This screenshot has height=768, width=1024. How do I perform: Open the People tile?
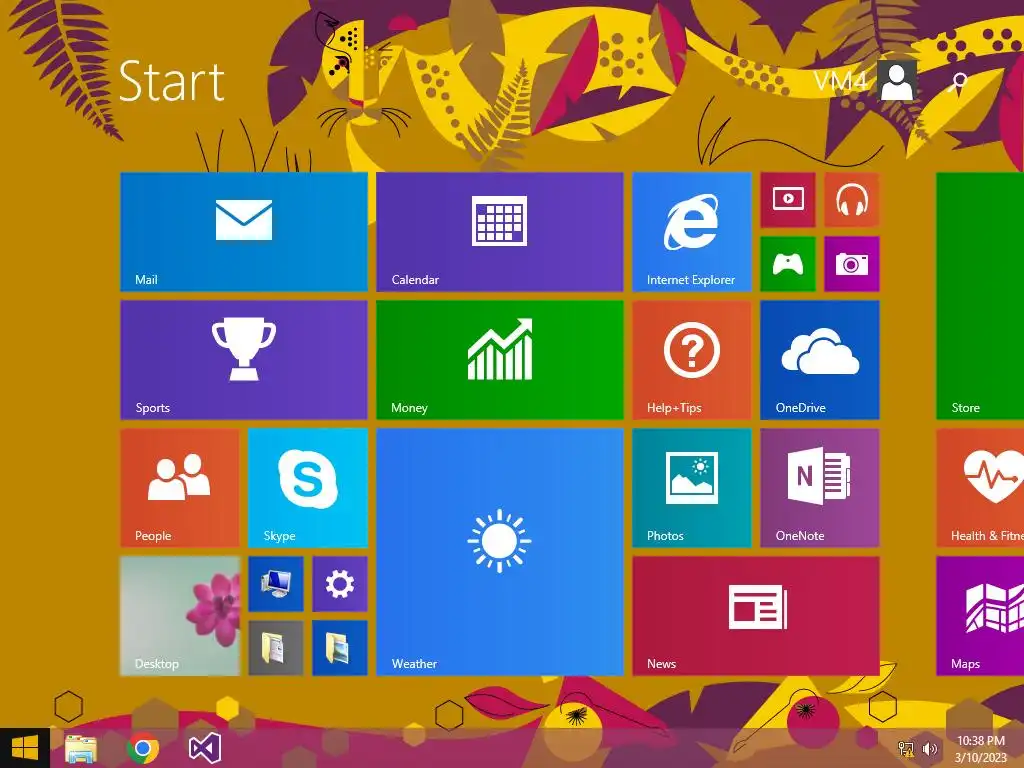[x=180, y=488]
